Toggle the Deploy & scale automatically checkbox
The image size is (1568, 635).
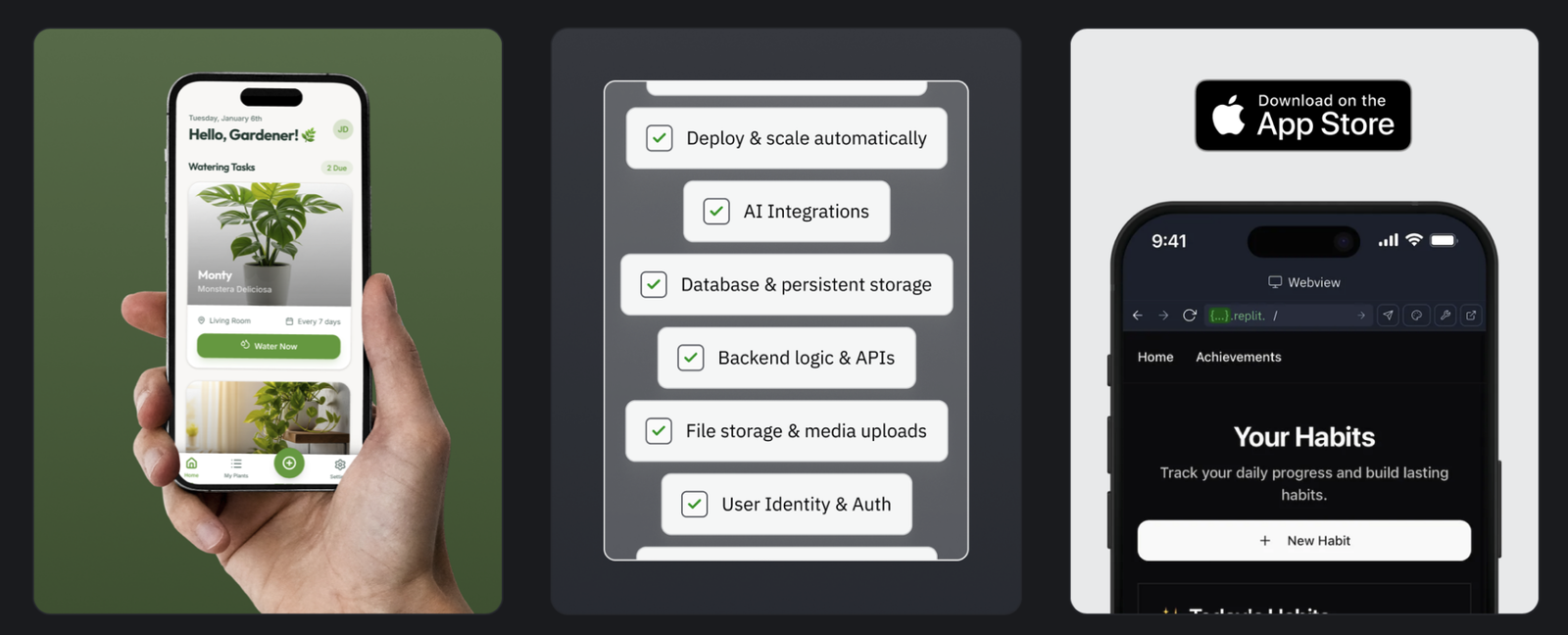660,138
